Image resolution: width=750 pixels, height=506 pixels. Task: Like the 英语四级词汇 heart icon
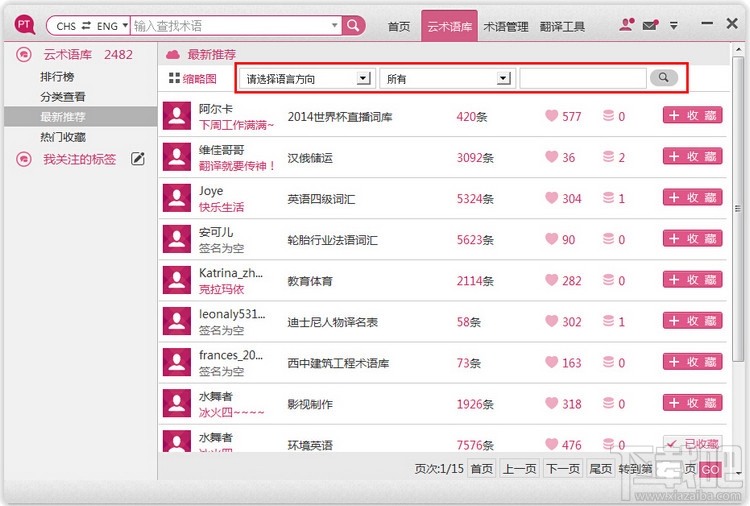click(x=551, y=198)
